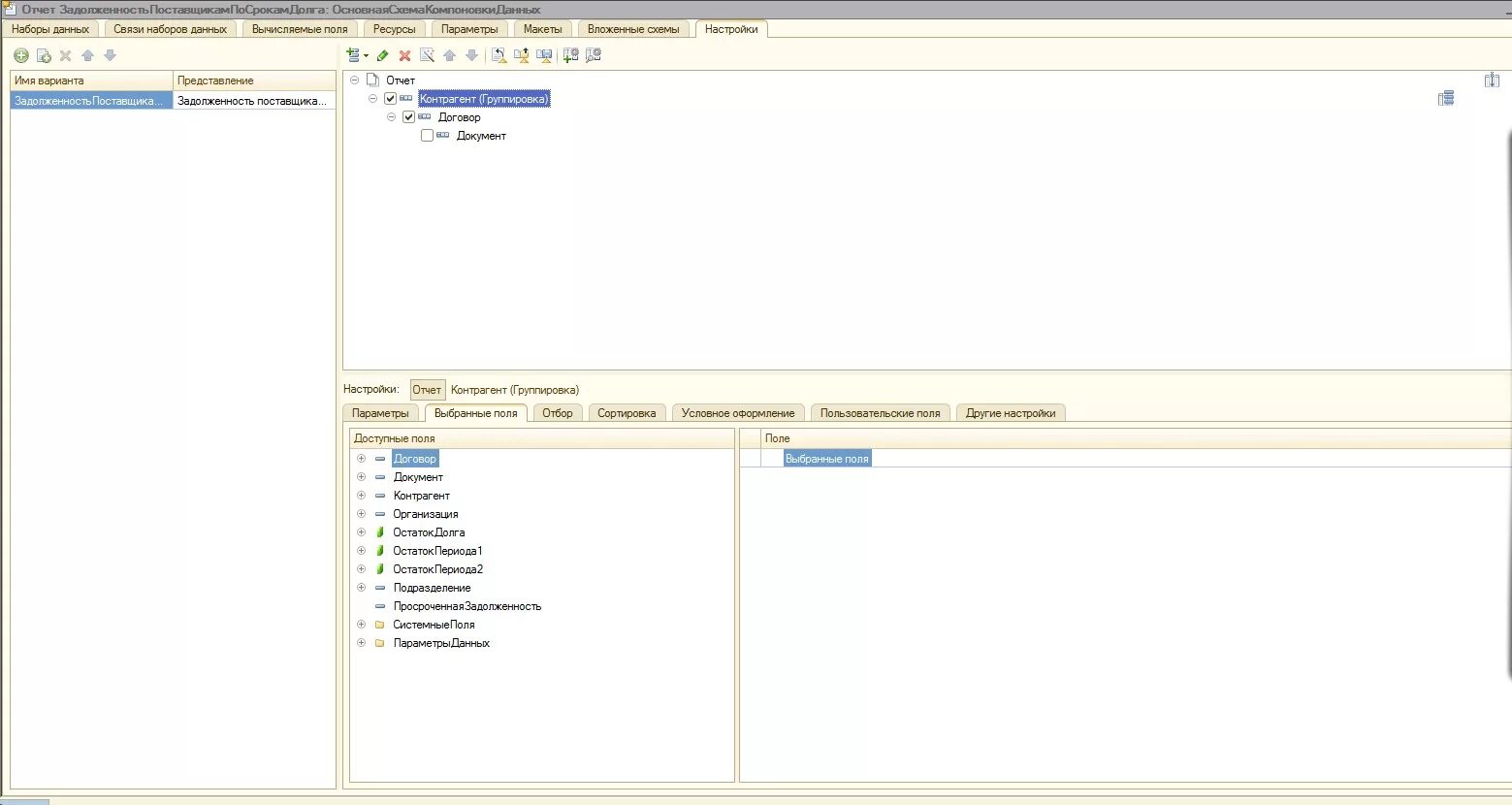This screenshot has width=1512, height=805.
Task: Add a new report variant
Action: coord(20,55)
